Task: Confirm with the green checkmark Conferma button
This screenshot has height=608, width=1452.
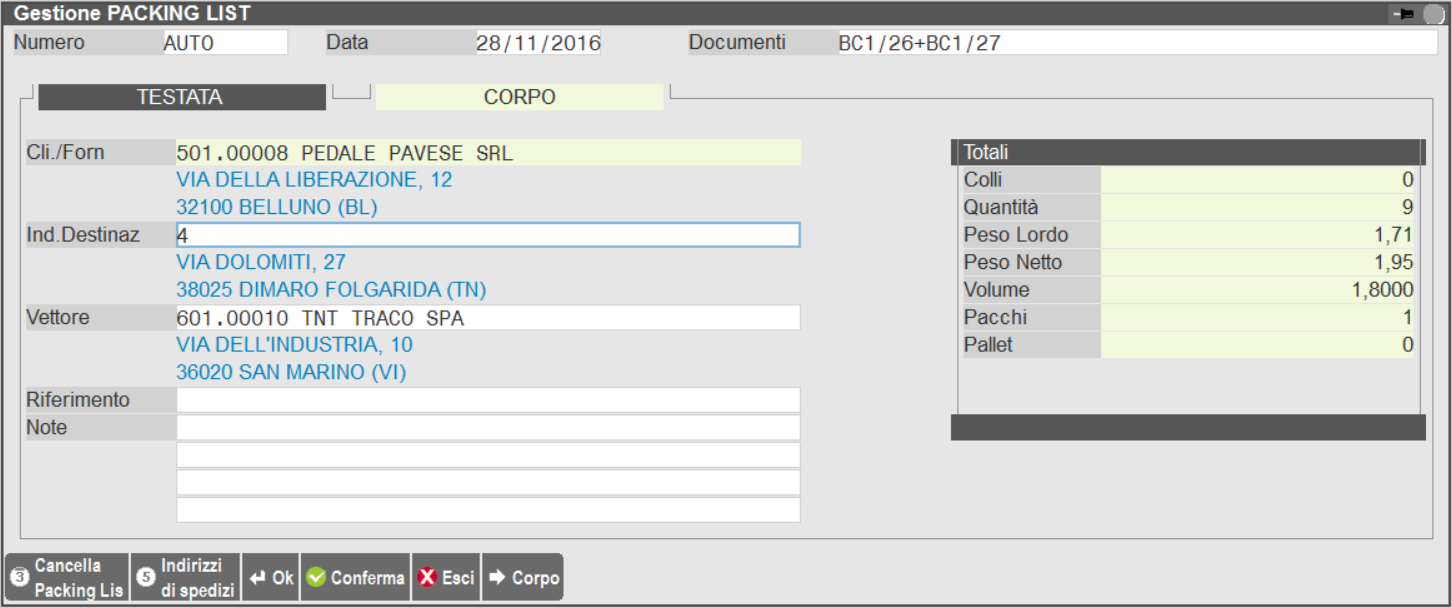Action: (355, 578)
